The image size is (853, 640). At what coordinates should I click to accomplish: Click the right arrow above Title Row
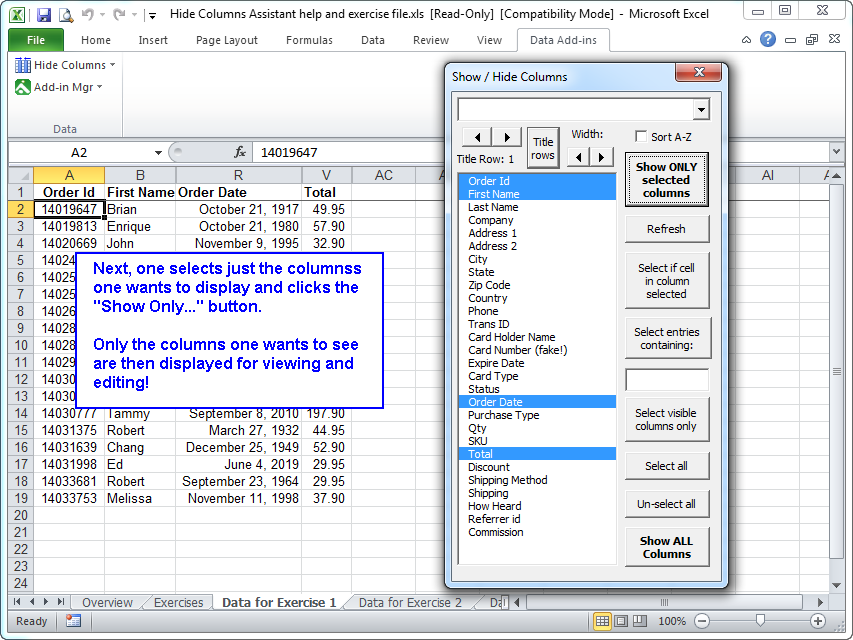507,137
